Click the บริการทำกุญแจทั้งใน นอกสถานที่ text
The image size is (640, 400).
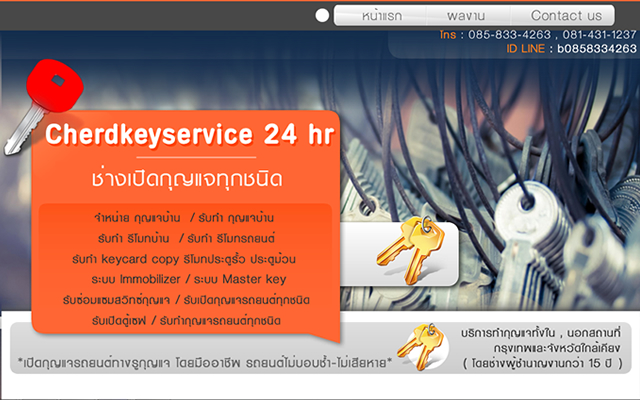(x=541, y=333)
